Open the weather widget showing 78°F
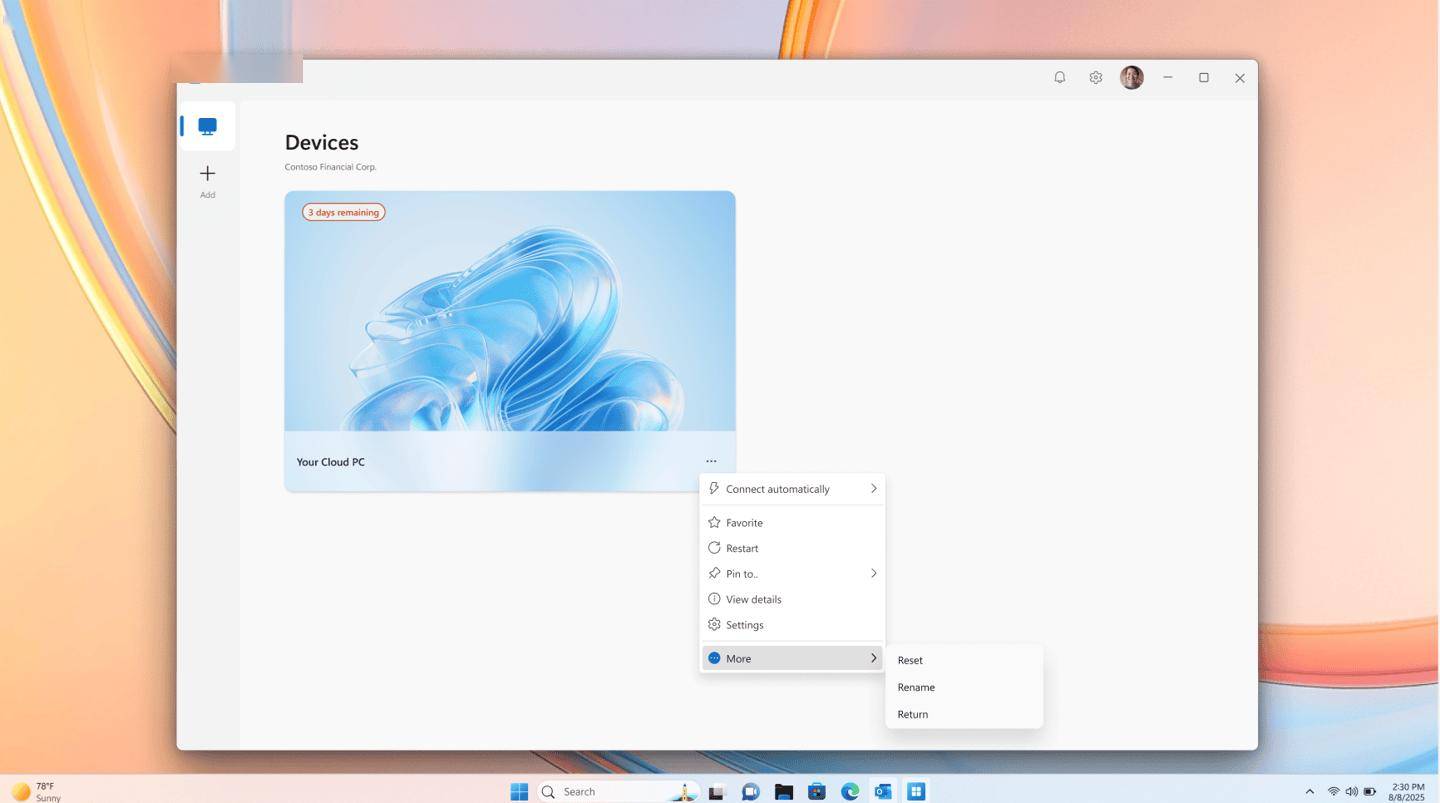 [x=36, y=791]
